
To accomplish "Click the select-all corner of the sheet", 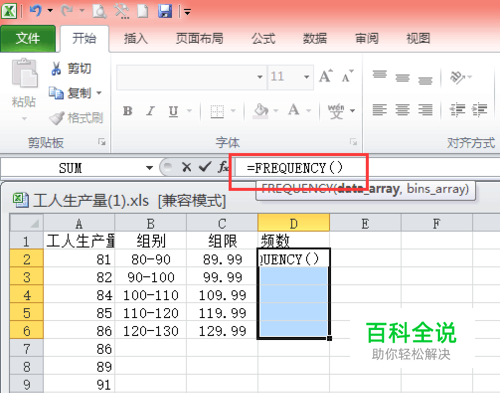I will (27, 223).
